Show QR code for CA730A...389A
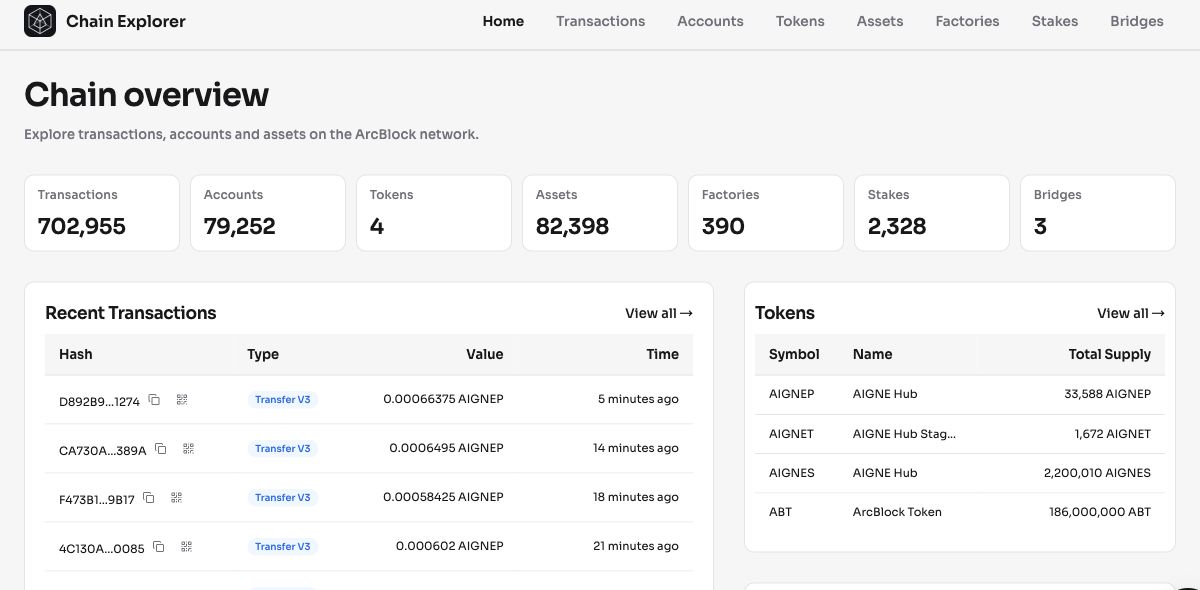The image size is (1200, 590). [188, 448]
